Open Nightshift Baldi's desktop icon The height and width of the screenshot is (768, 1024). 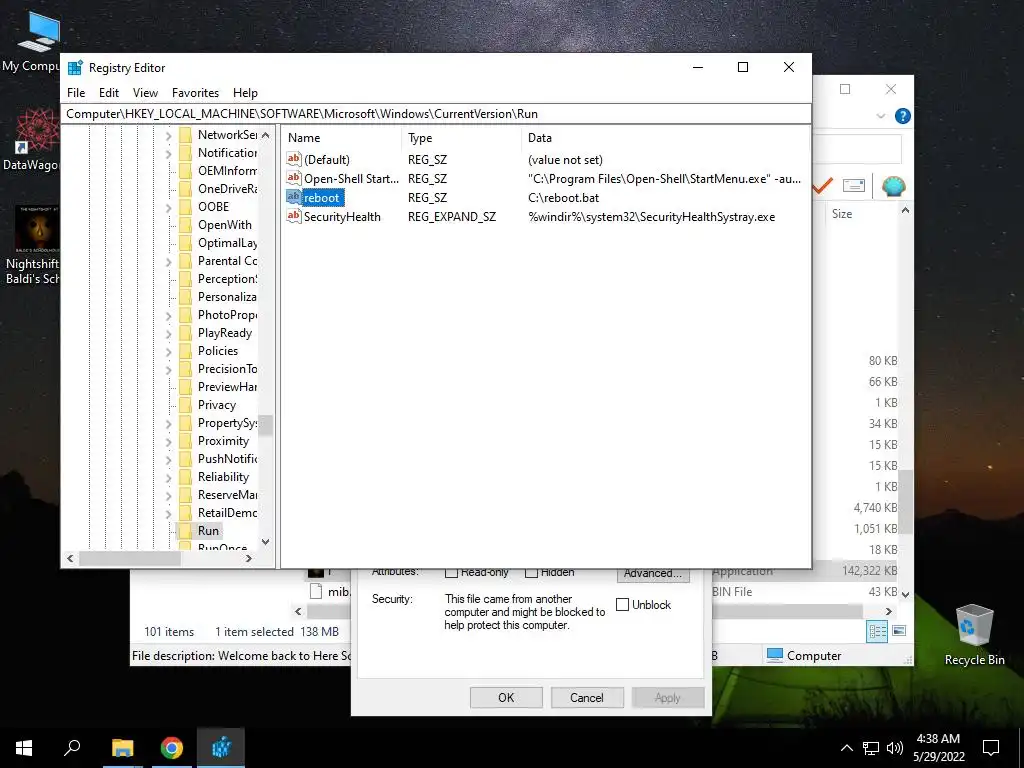pyautogui.click(x=37, y=230)
